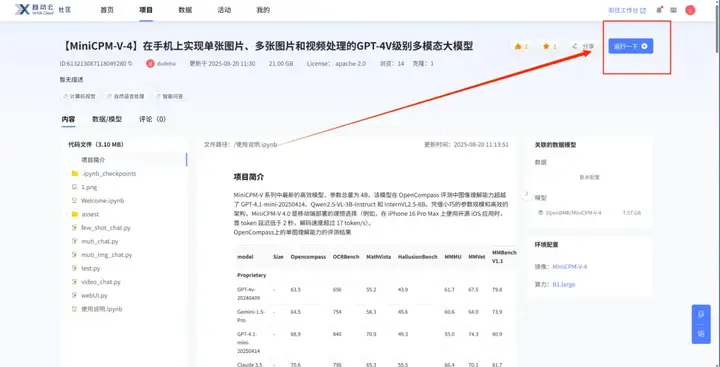Click the blue 运行一下 run button
720x367 pixels.
click(630, 46)
